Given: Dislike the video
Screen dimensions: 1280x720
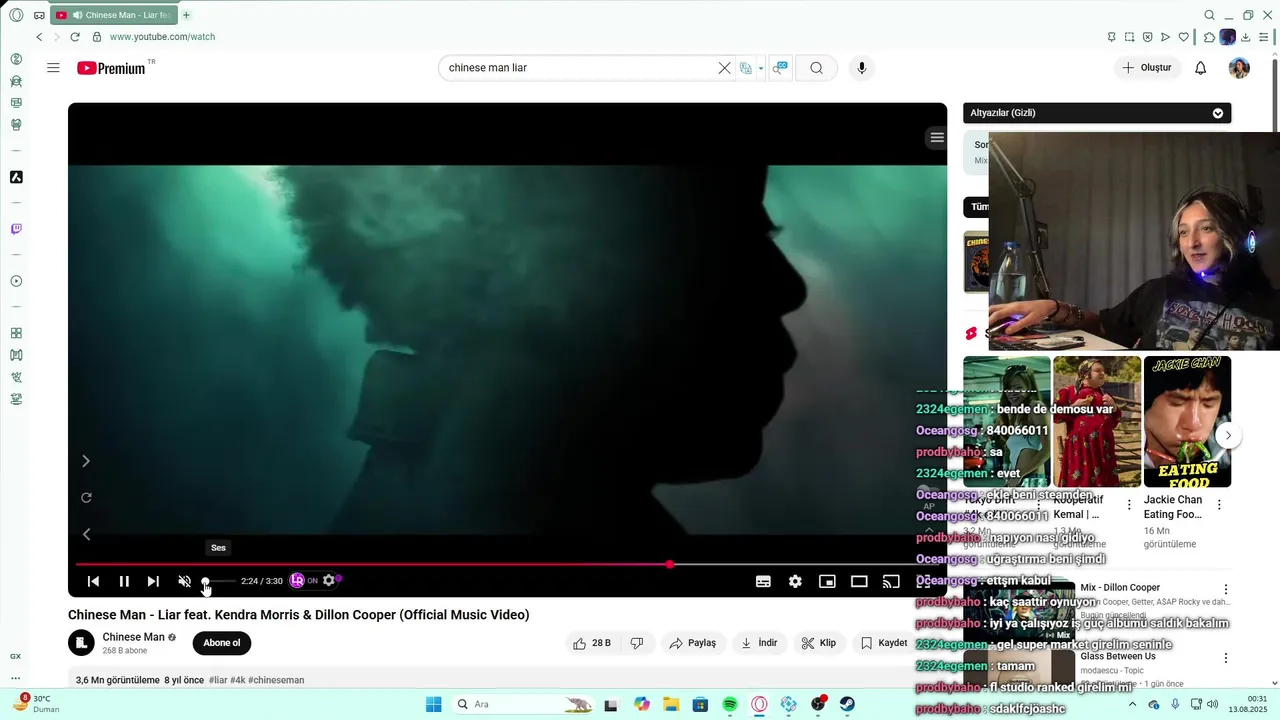Looking at the screenshot, I should click(x=637, y=643).
